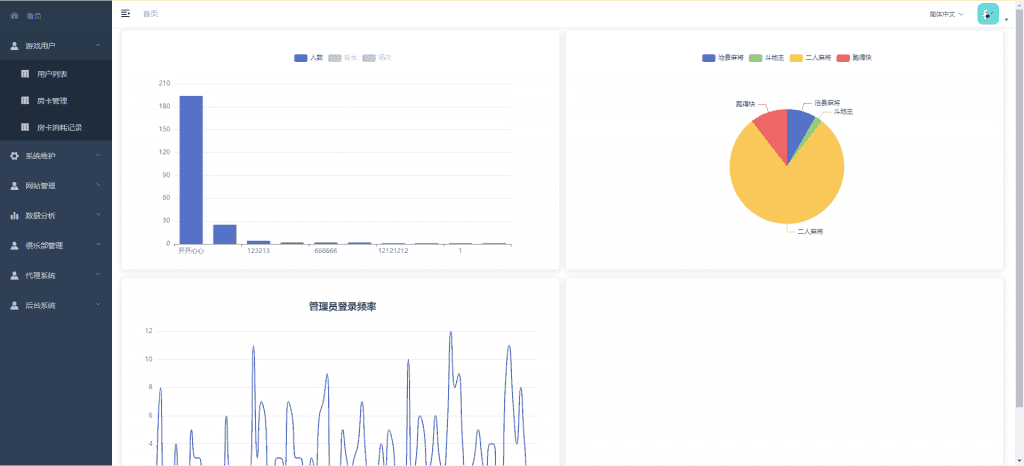Expand the 系统维护 menu chevron
Screen dimensions: 1024x466
[98, 155]
